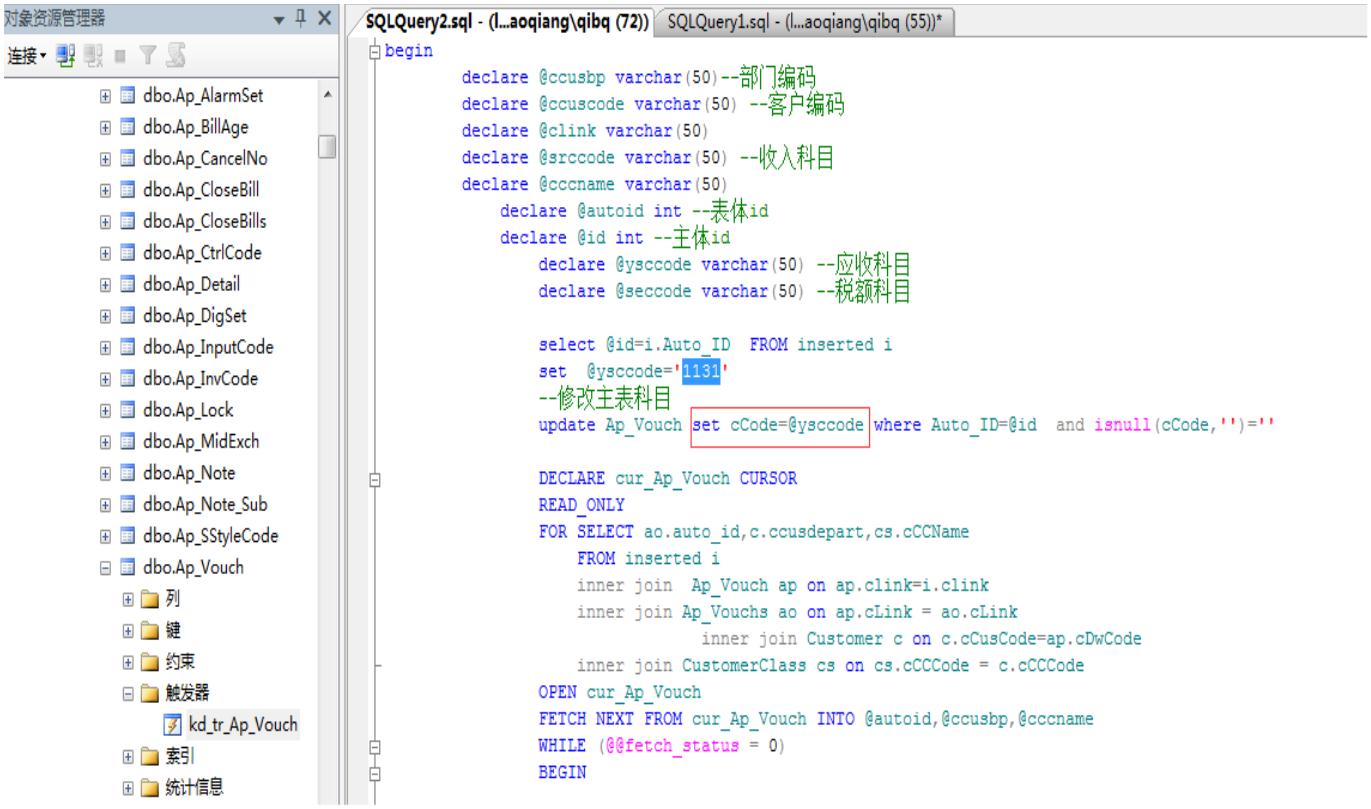The image size is (1371, 809).
Task: Expand dbo.Ap_CtrlCode table node
Action: [105, 253]
